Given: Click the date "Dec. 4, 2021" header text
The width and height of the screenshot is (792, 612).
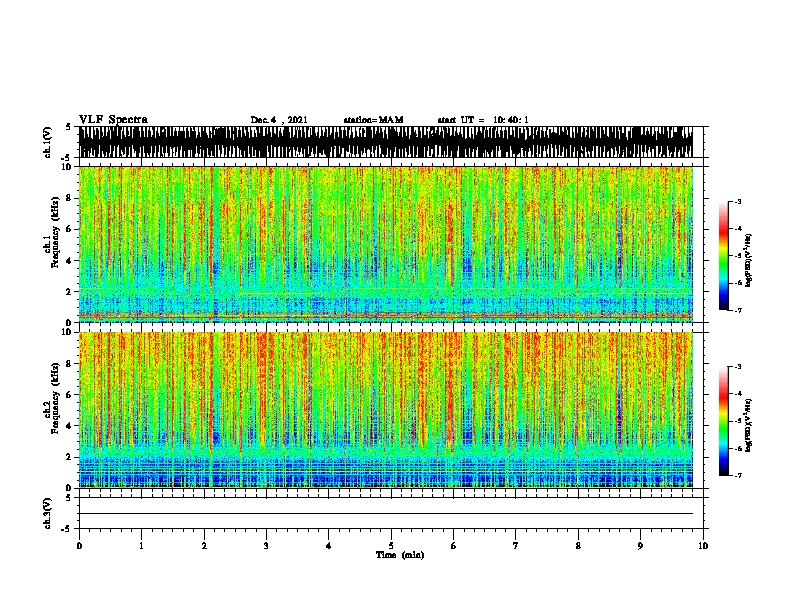Looking at the screenshot, I should [x=279, y=120].
